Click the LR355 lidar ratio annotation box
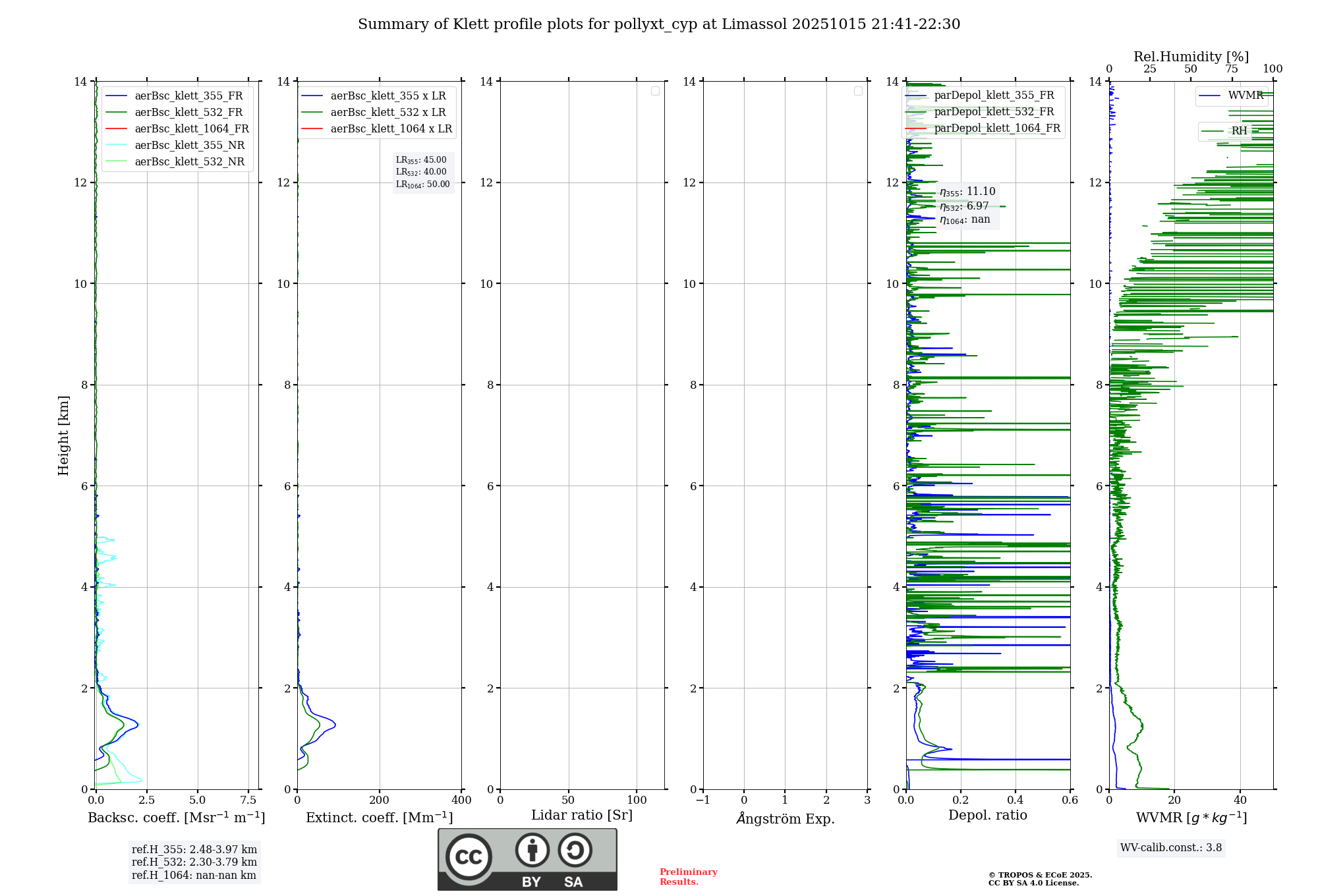 423,172
